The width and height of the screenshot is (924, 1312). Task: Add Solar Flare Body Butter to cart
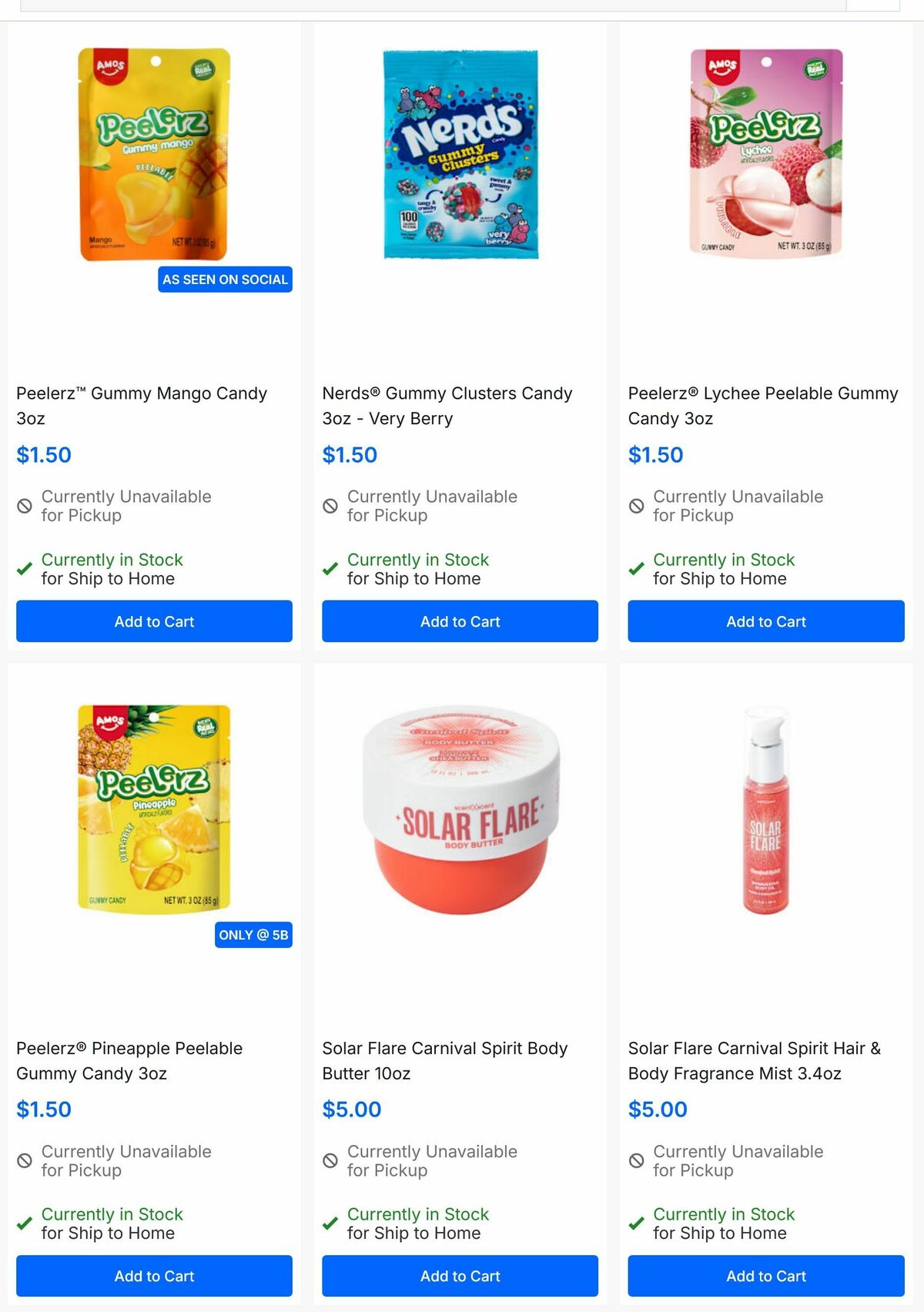pos(460,1276)
